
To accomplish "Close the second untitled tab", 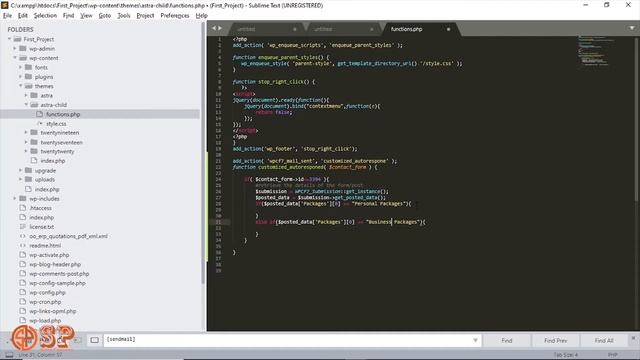I will click(x=371, y=29).
